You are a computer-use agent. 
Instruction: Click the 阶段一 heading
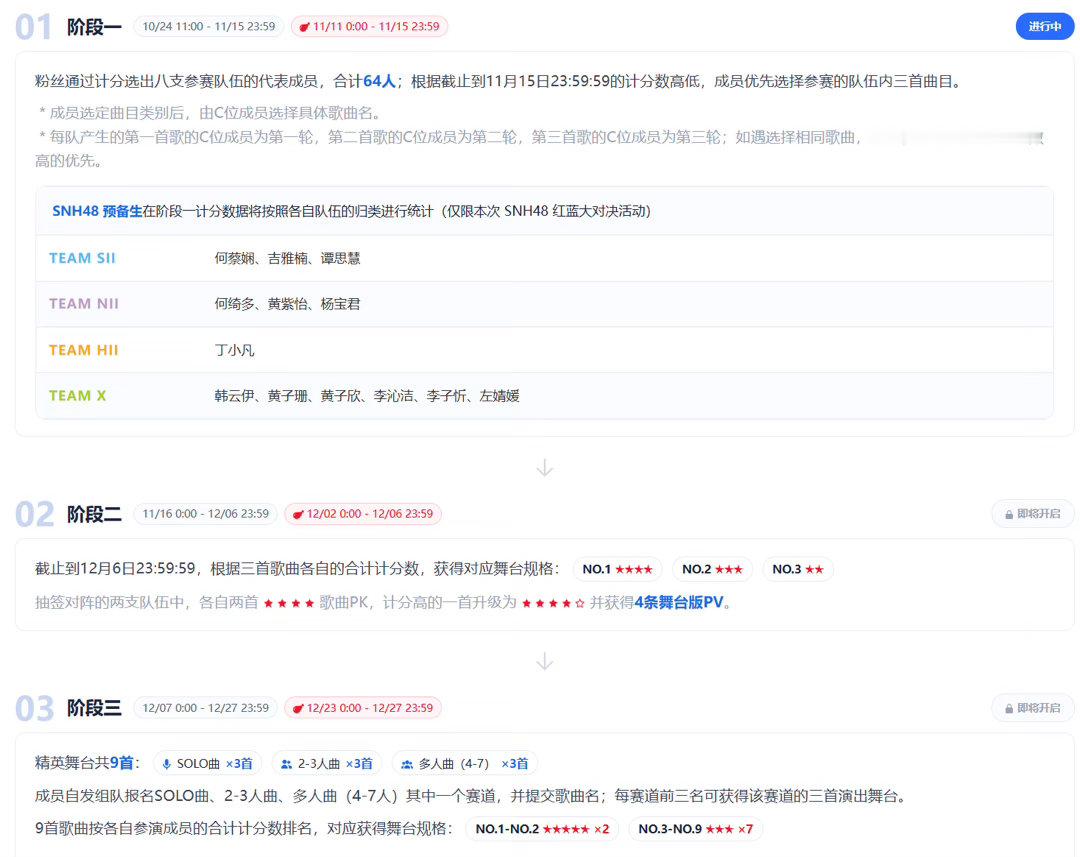(94, 27)
